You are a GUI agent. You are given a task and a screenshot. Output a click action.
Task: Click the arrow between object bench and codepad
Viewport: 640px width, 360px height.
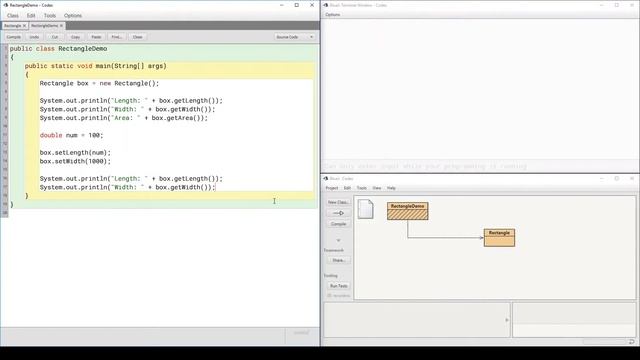click(507, 320)
